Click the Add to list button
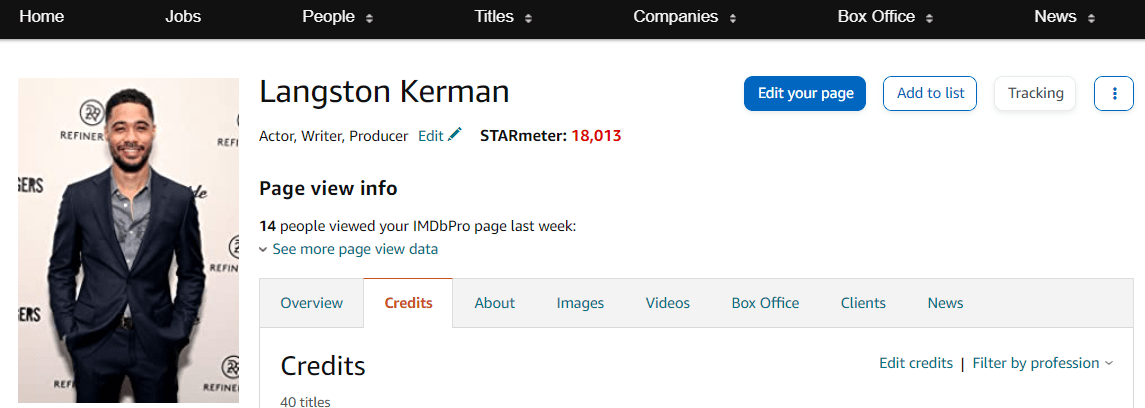 [x=930, y=93]
